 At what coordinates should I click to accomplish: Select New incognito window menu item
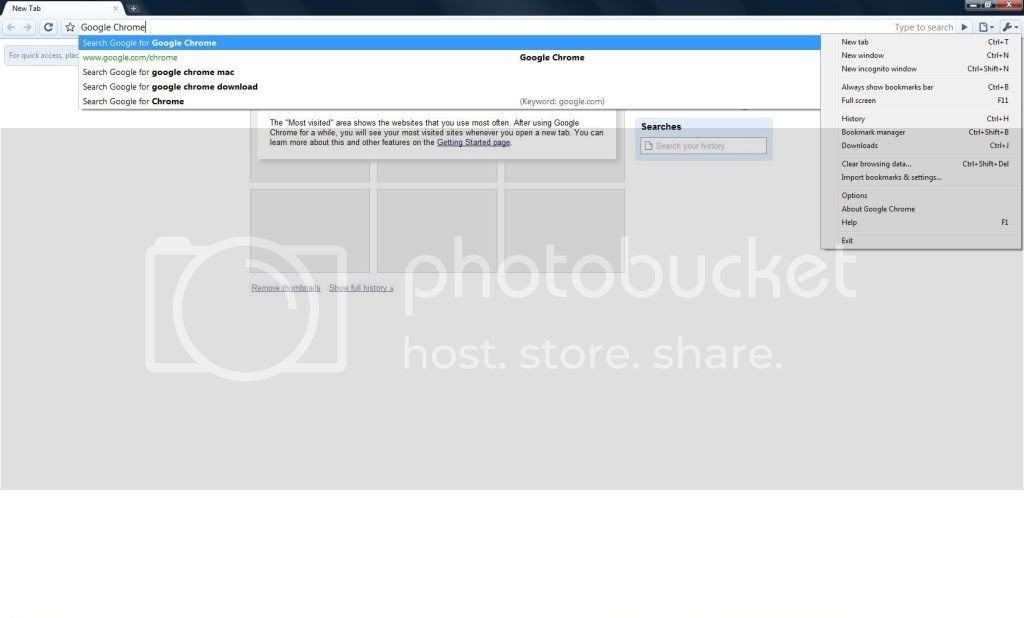(x=878, y=69)
